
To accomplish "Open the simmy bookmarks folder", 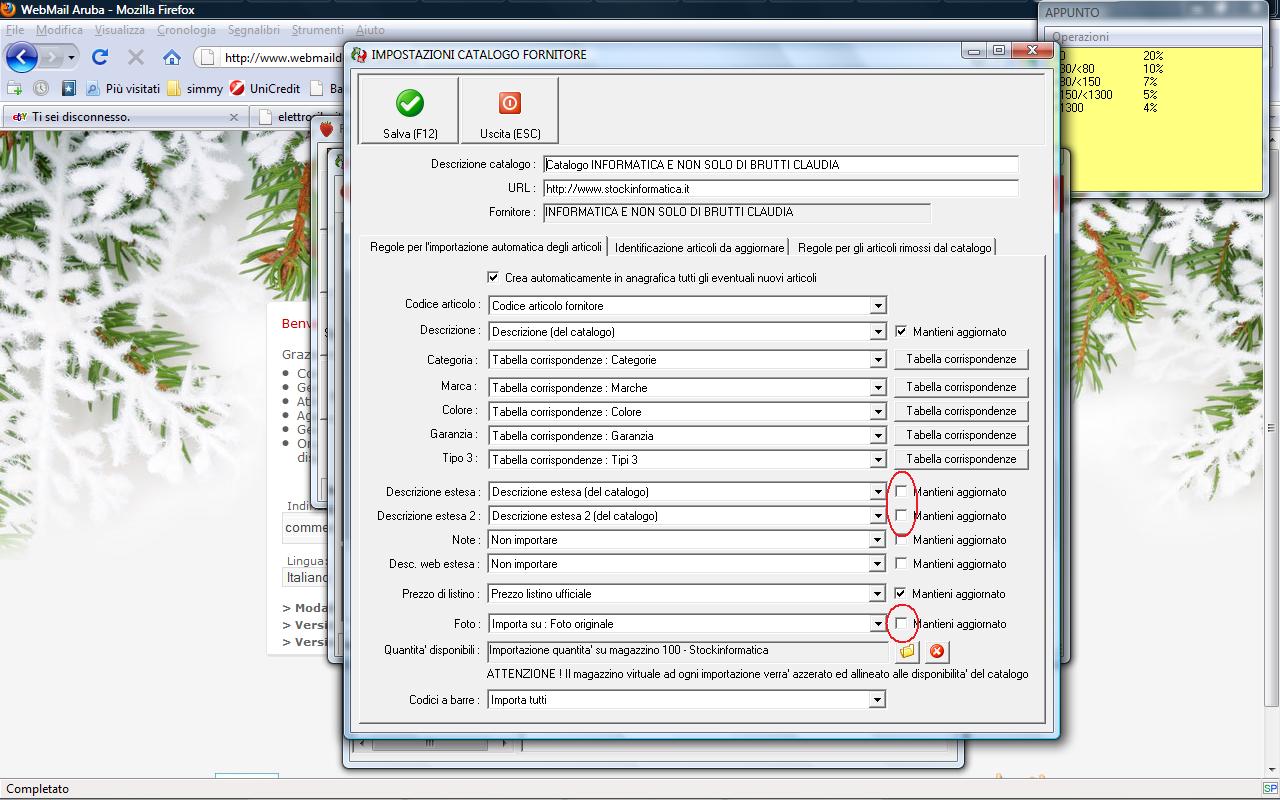I will point(195,88).
